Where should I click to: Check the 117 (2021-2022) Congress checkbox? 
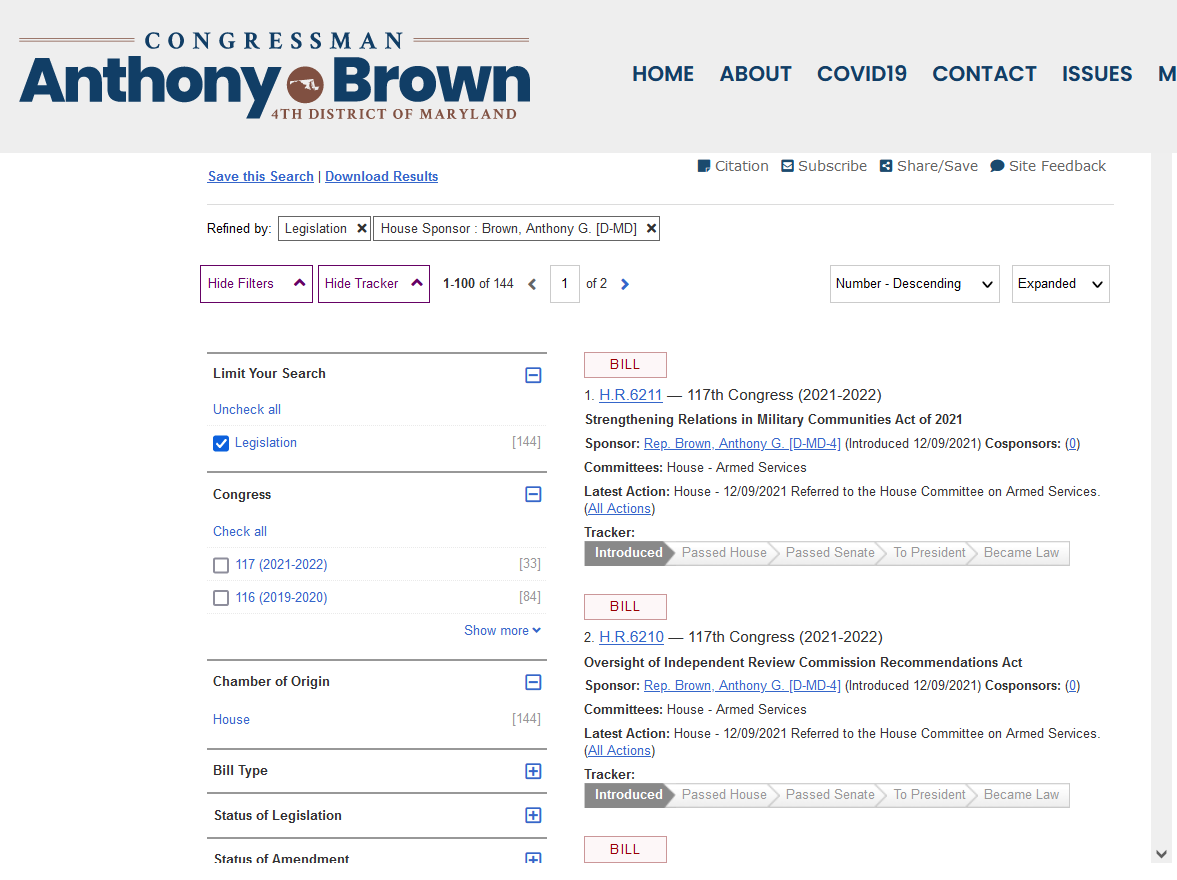(x=221, y=565)
